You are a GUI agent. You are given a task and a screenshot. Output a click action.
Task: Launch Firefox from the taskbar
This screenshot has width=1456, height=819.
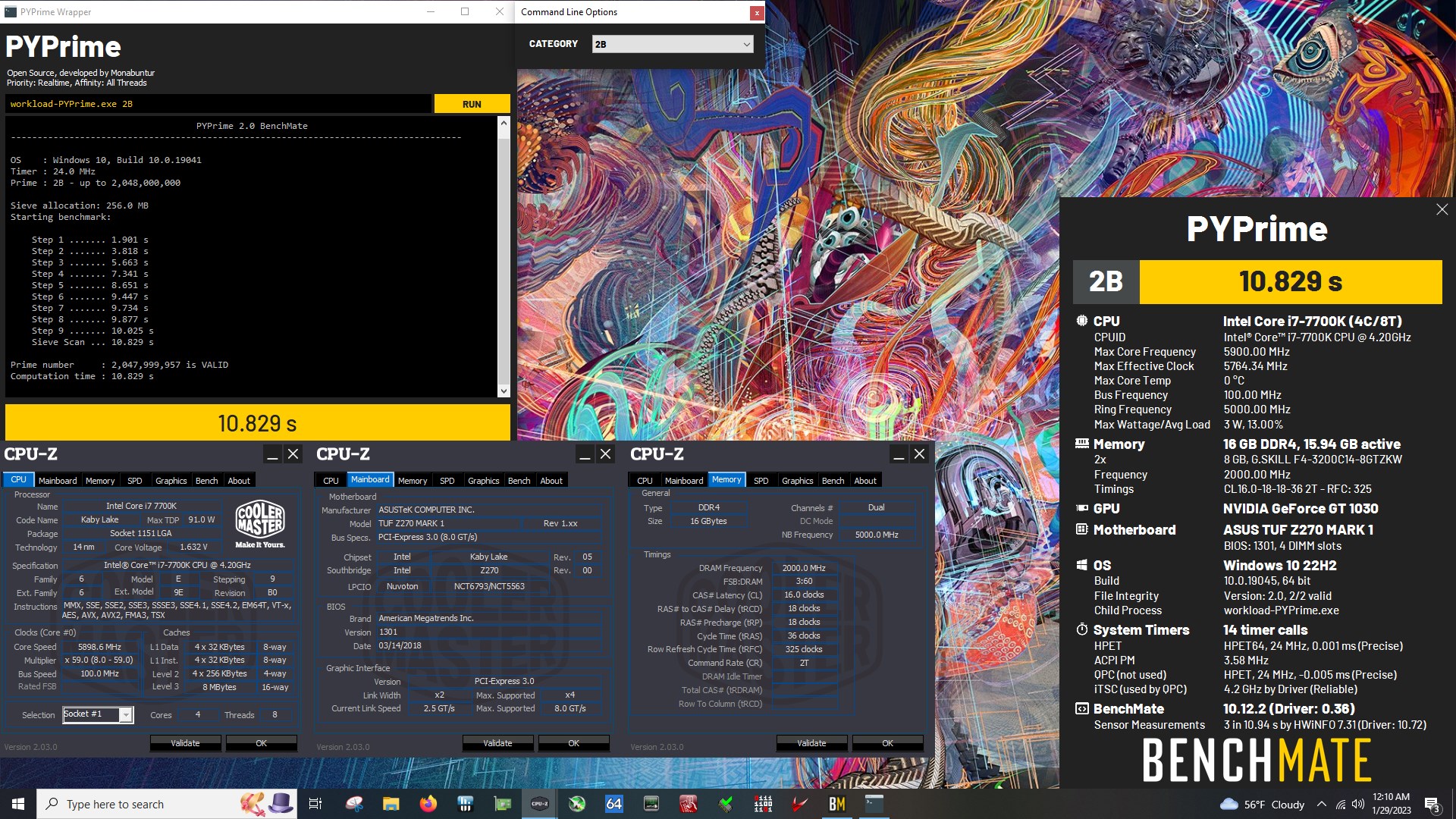[428, 804]
